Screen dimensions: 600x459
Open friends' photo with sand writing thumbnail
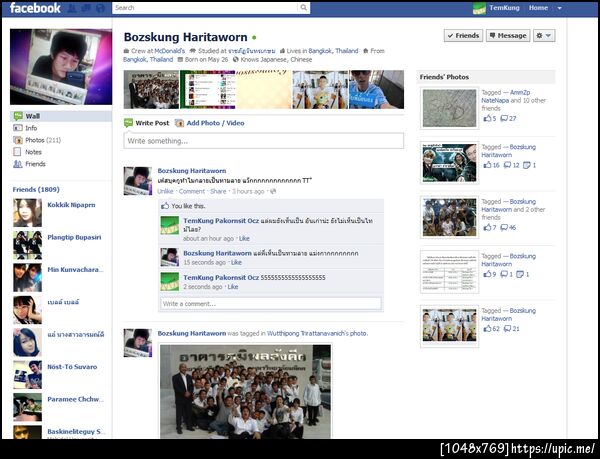(x=450, y=108)
